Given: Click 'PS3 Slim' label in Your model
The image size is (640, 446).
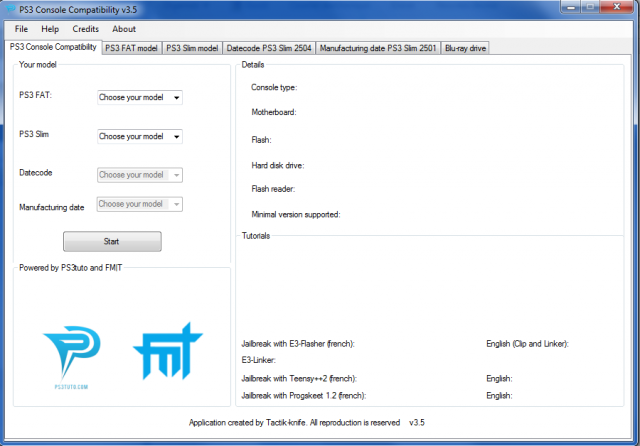Looking at the screenshot, I should click(34, 134).
